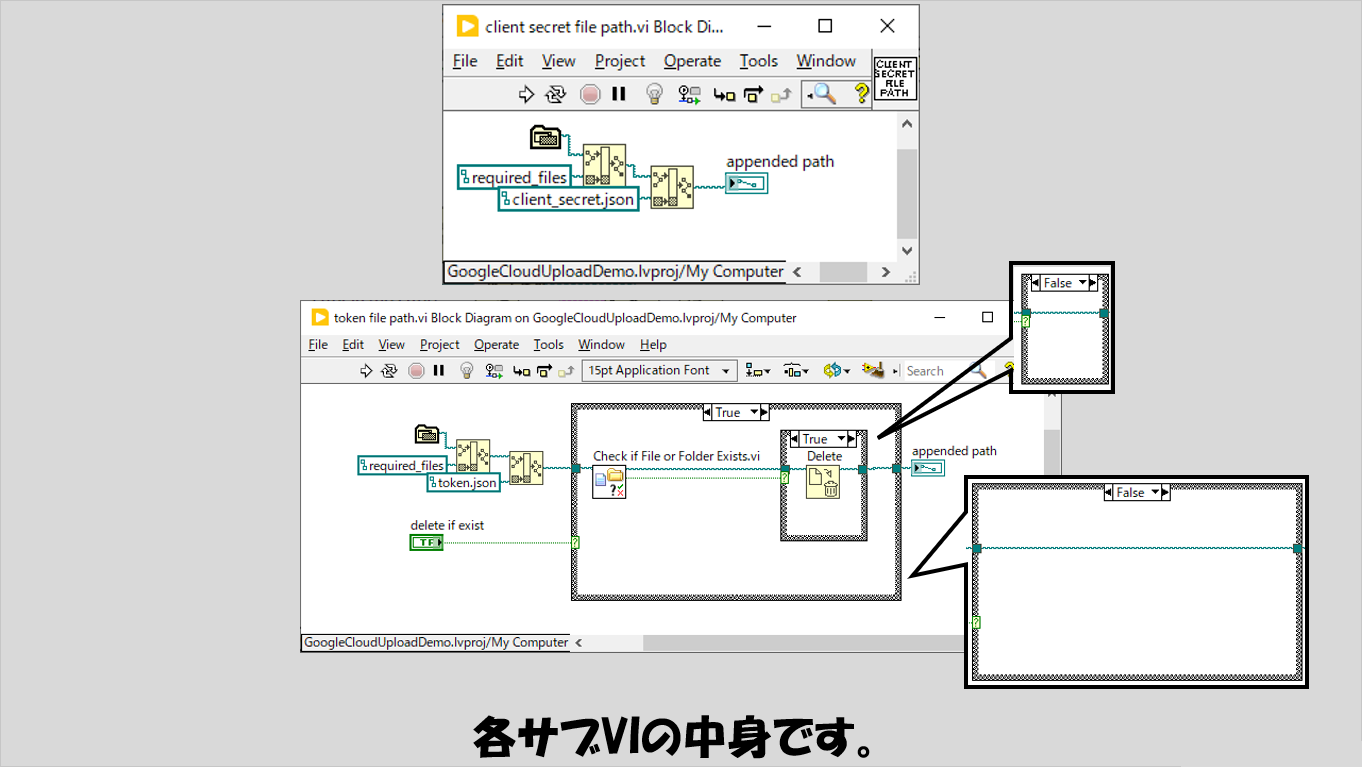The width and height of the screenshot is (1362, 767).
Task: Click Clean Up Diagram broom icon
Action: [874, 371]
